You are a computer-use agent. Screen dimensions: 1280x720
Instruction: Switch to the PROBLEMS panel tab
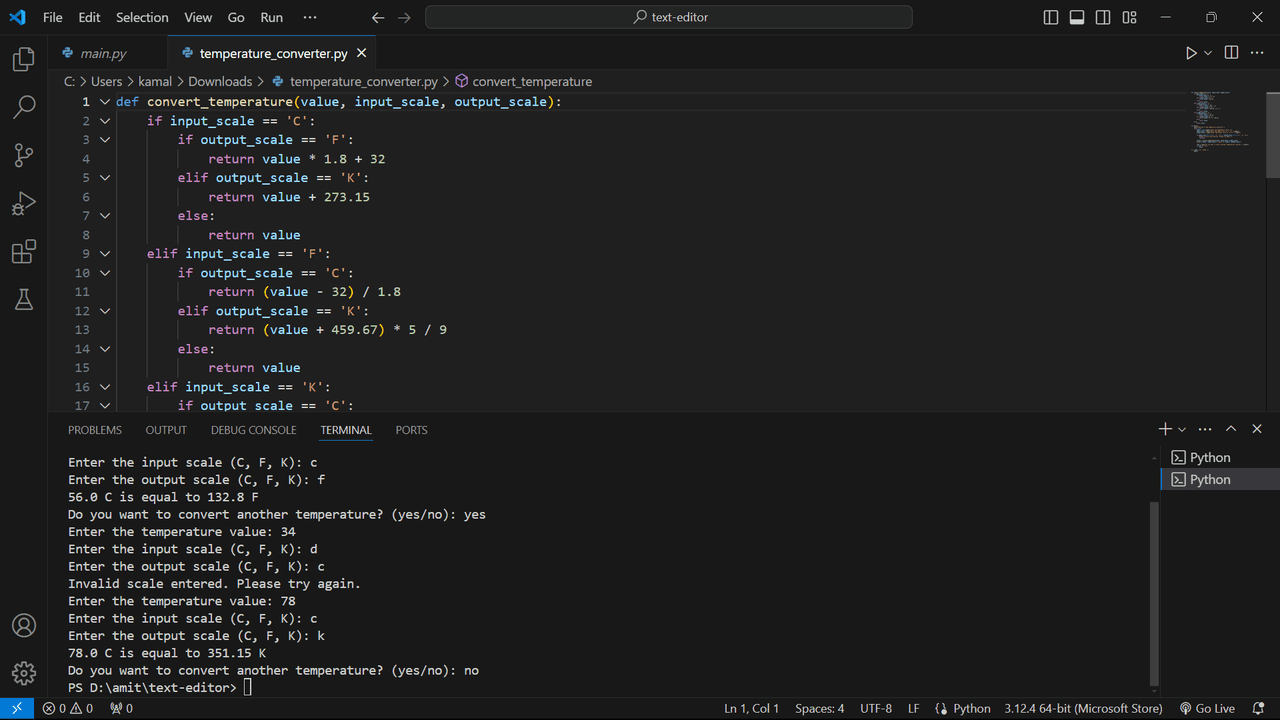(95, 430)
